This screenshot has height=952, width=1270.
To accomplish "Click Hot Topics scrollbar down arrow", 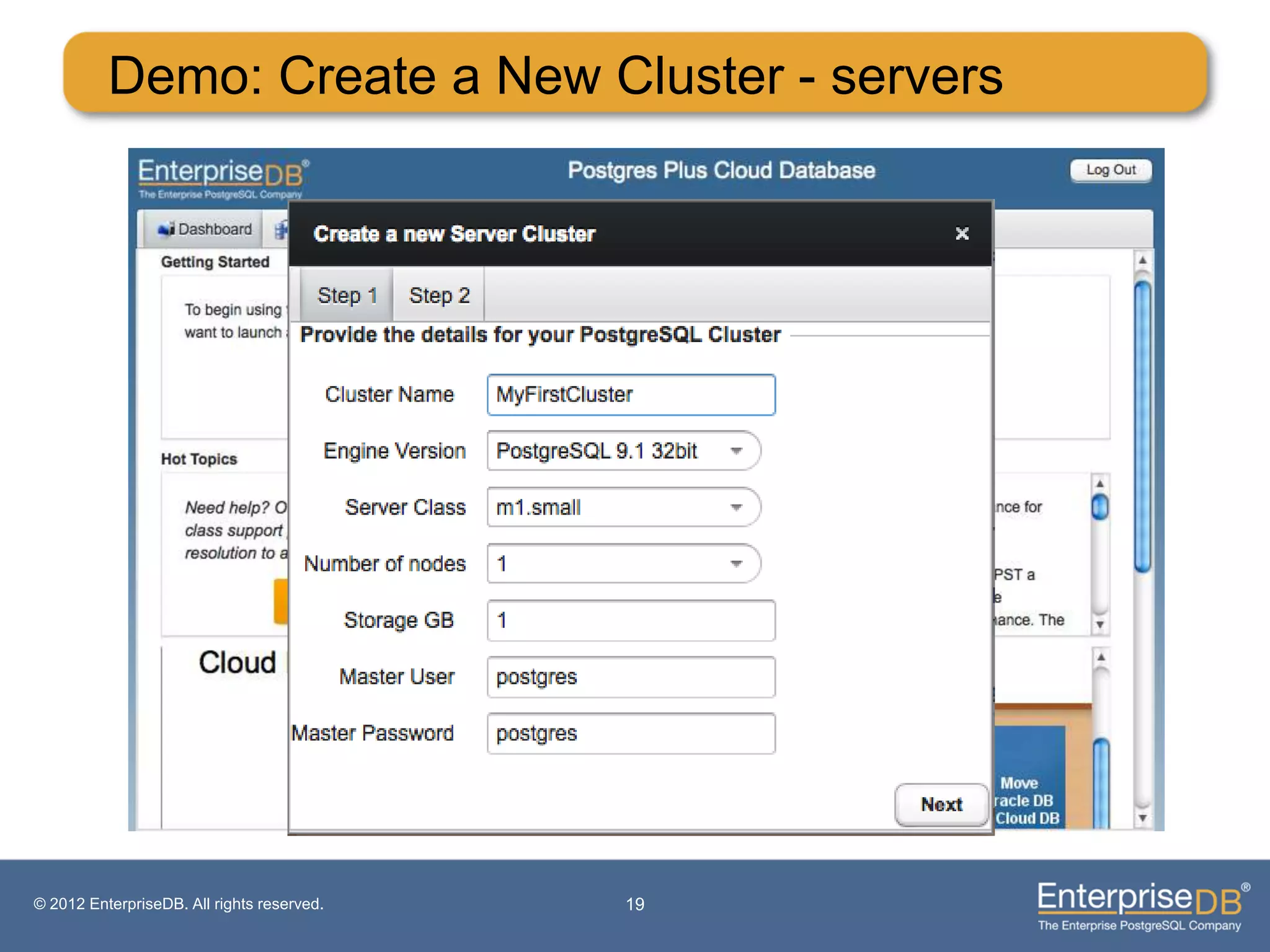I will click(x=1099, y=624).
